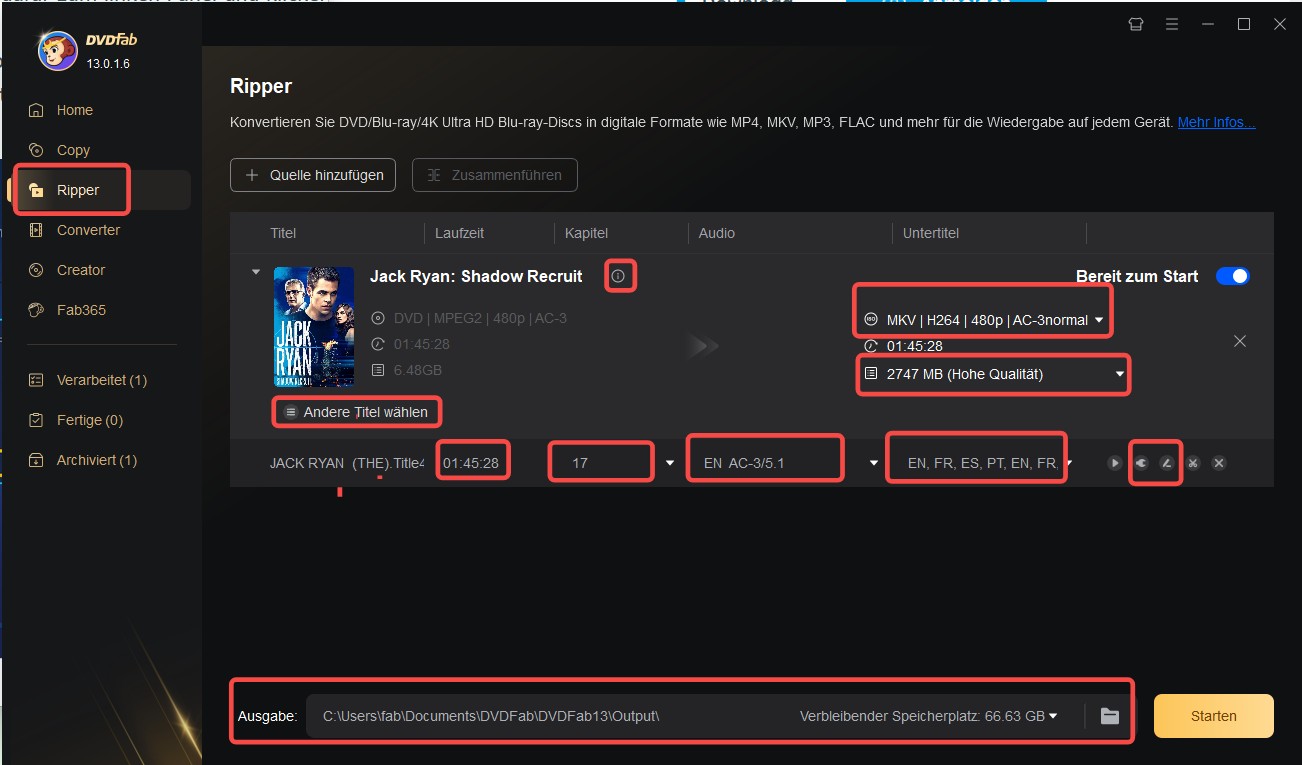Collapse the Jack Ryan source entry triangle

point(255,272)
